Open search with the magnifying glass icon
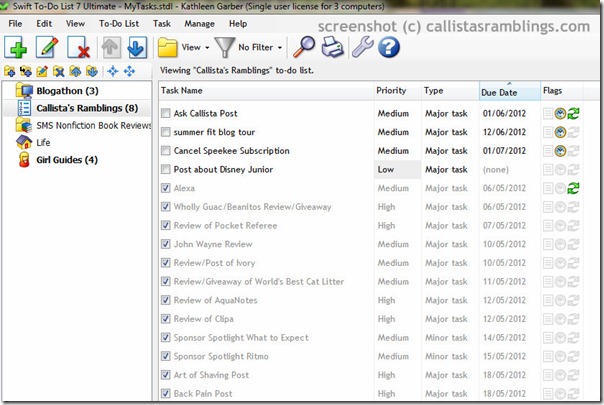The height and width of the screenshot is (405, 604). 303,47
